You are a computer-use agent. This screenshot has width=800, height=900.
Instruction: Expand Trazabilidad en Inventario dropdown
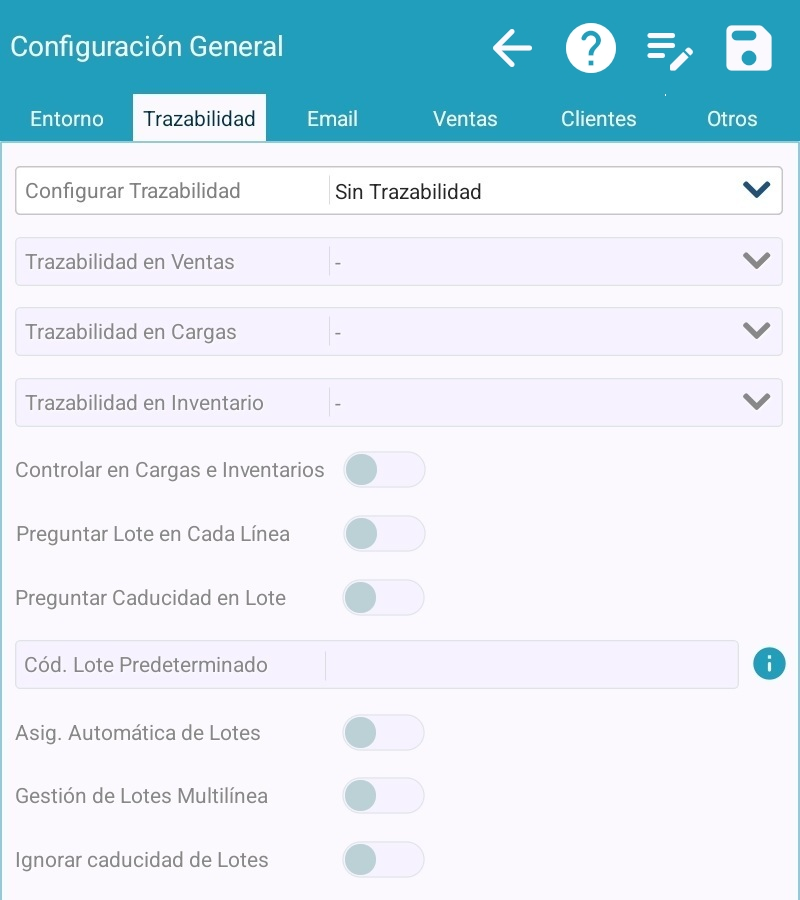(x=554, y=403)
